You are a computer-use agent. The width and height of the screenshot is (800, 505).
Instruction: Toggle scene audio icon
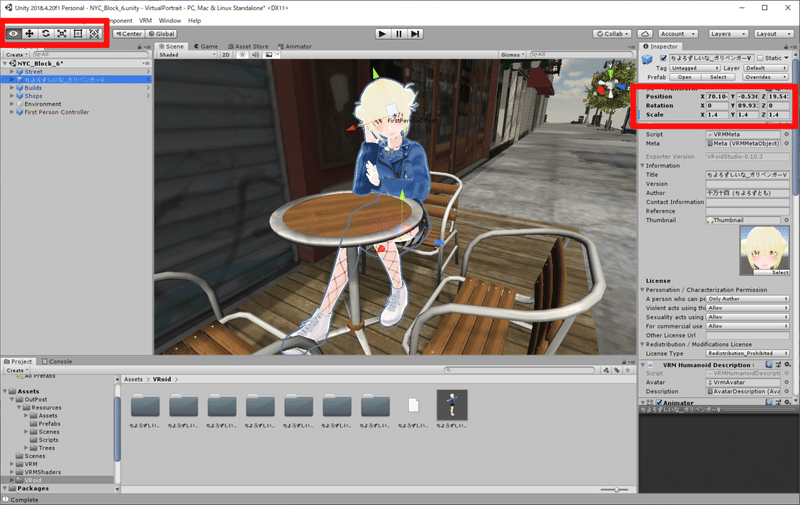point(255,55)
